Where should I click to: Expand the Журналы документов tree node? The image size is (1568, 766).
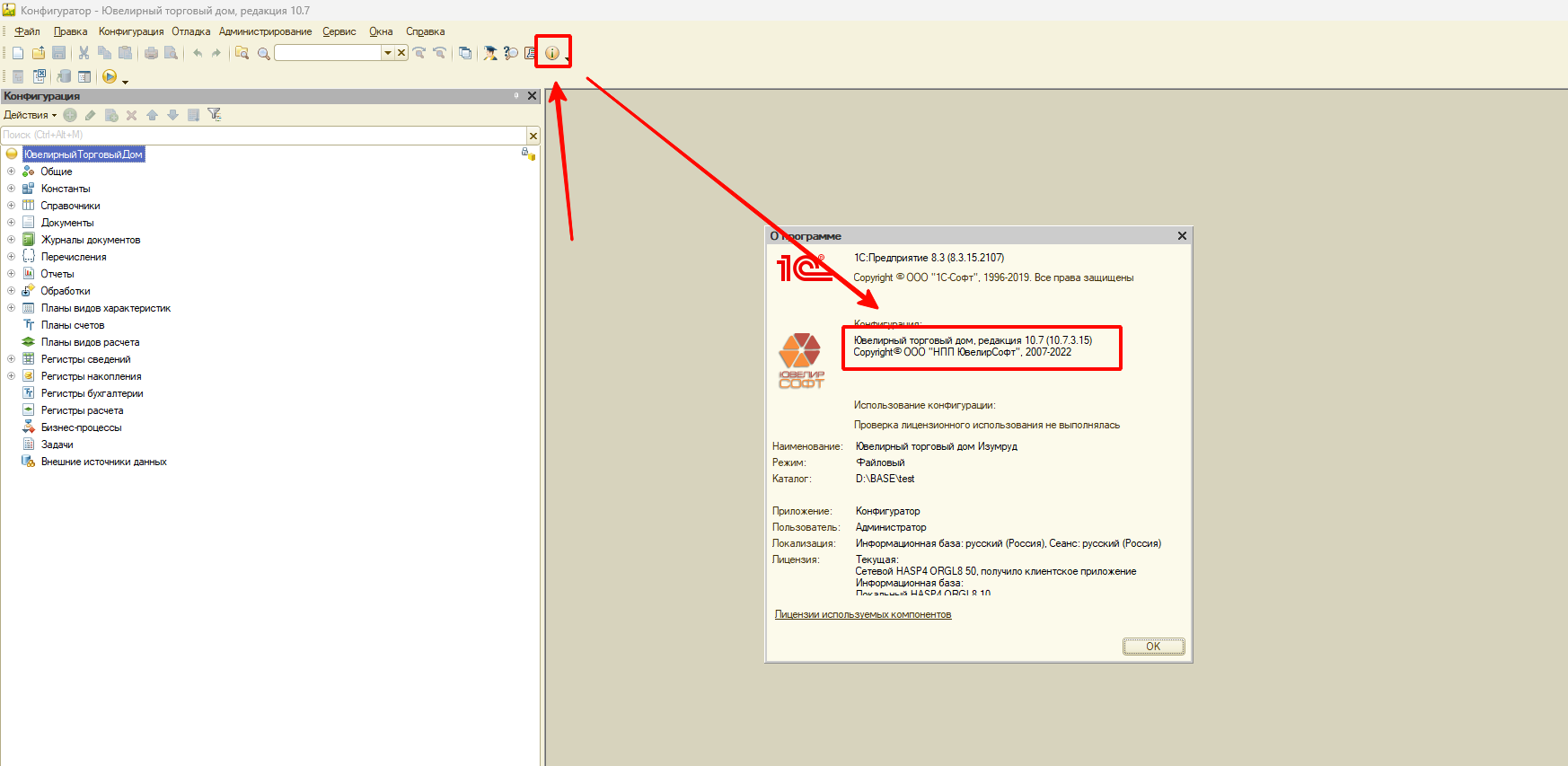[x=11, y=240]
